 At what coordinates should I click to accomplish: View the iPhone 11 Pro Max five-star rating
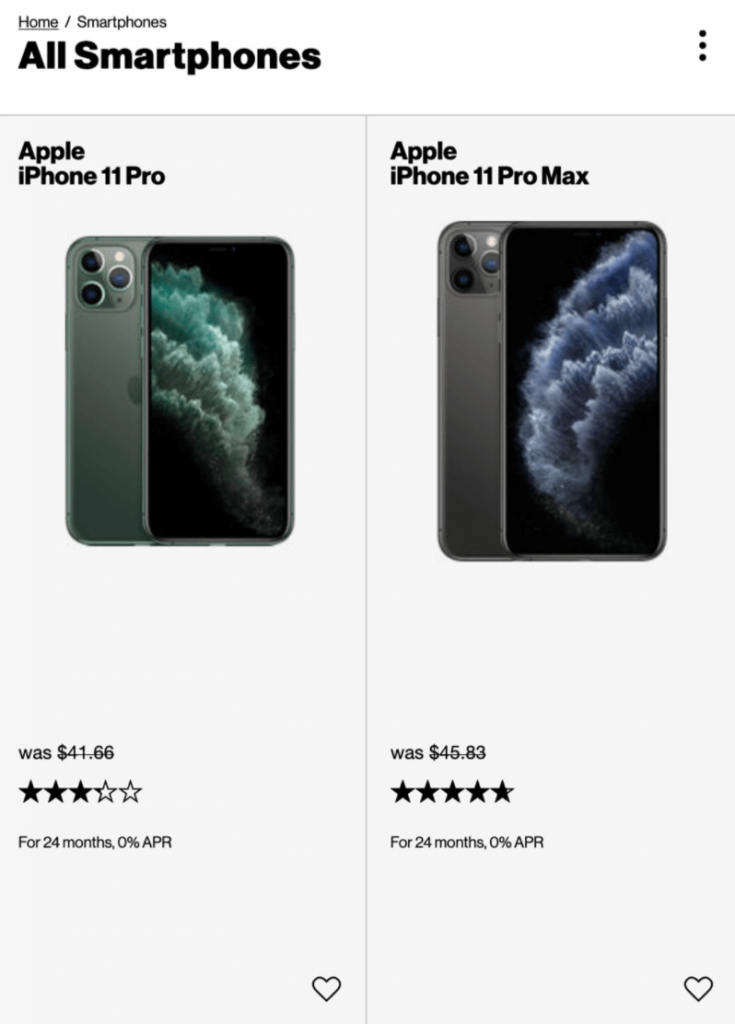click(x=452, y=792)
